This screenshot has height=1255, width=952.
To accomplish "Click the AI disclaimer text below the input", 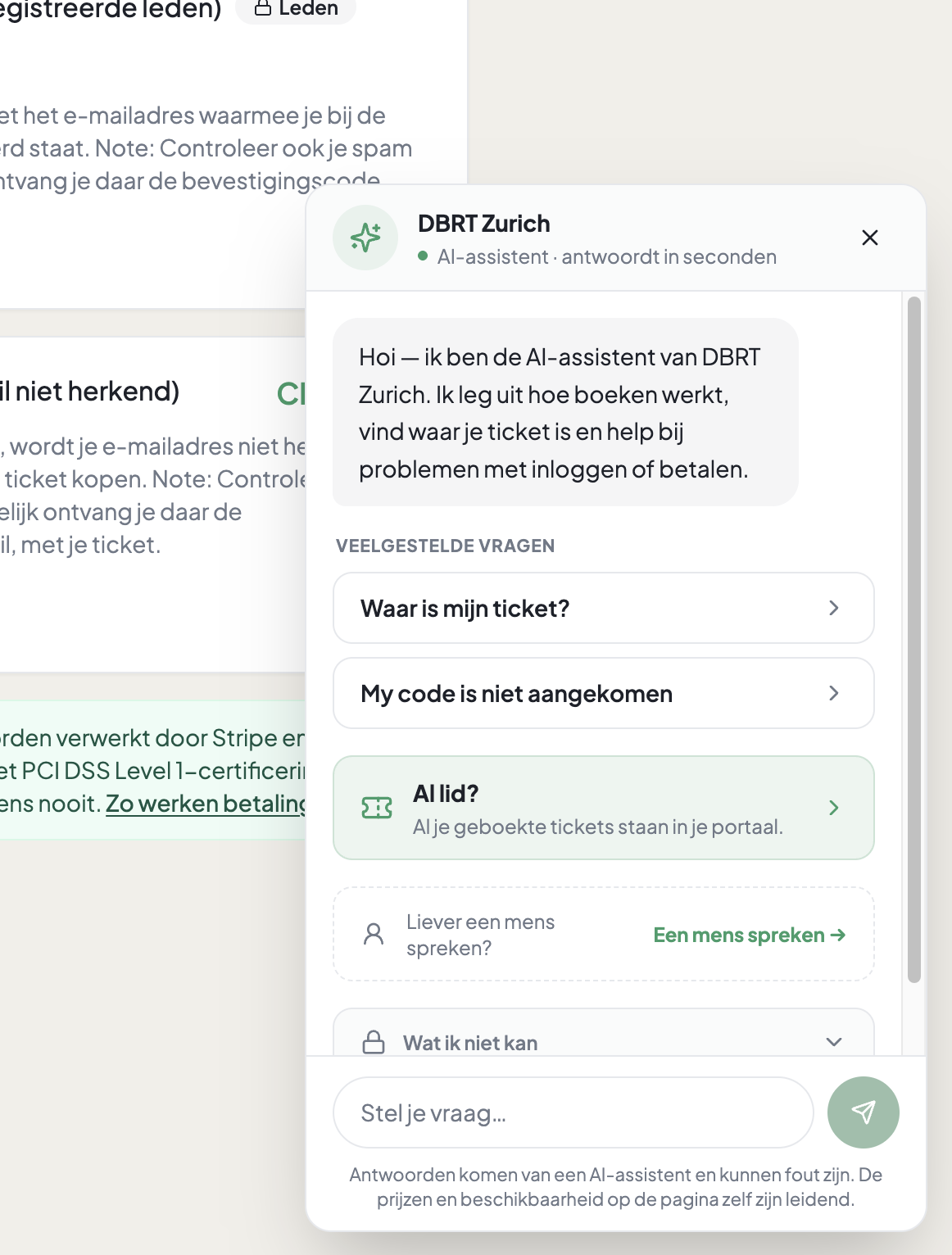I will [x=616, y=1187].
